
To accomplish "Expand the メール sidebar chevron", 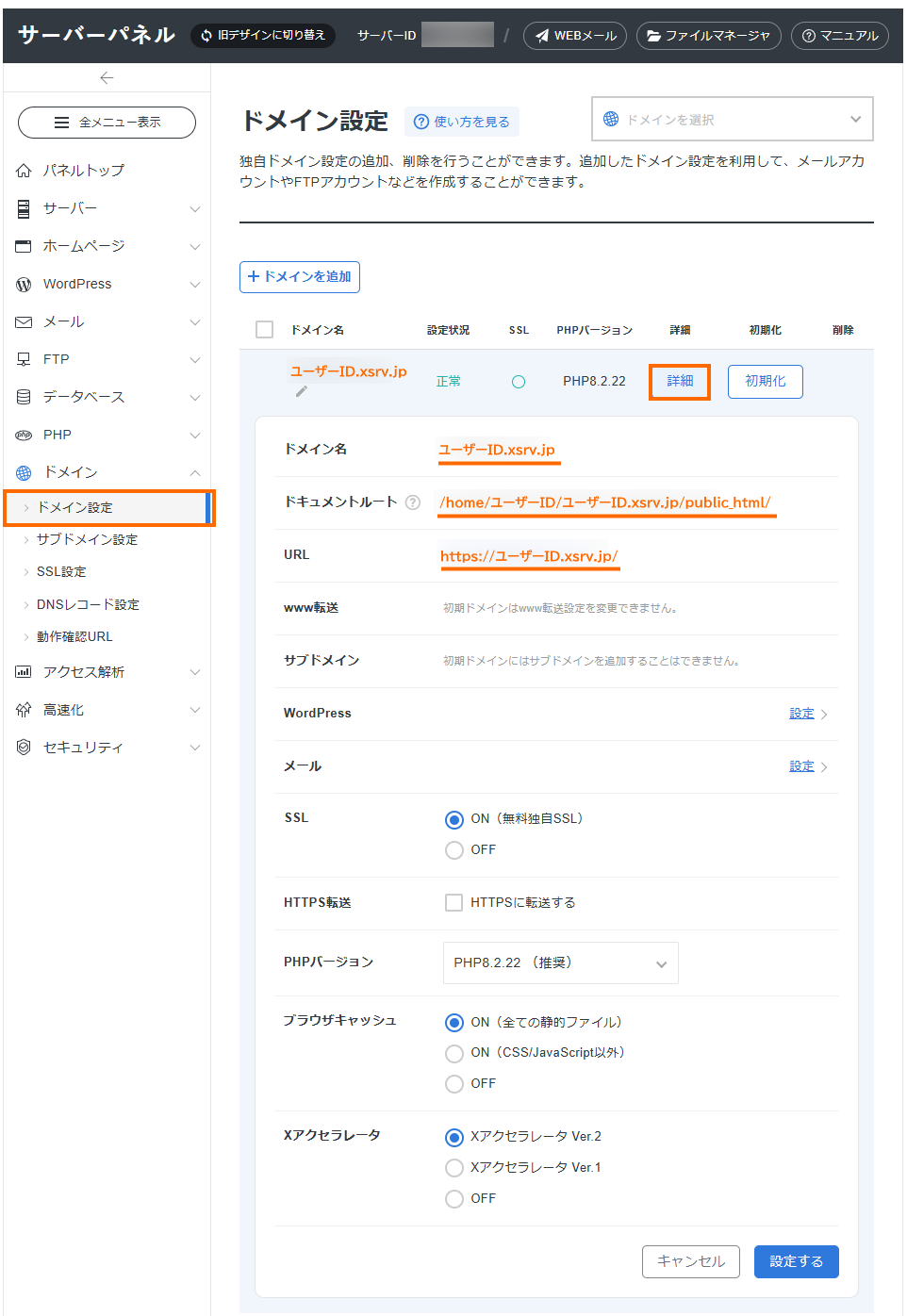I will tap(195, 322).
